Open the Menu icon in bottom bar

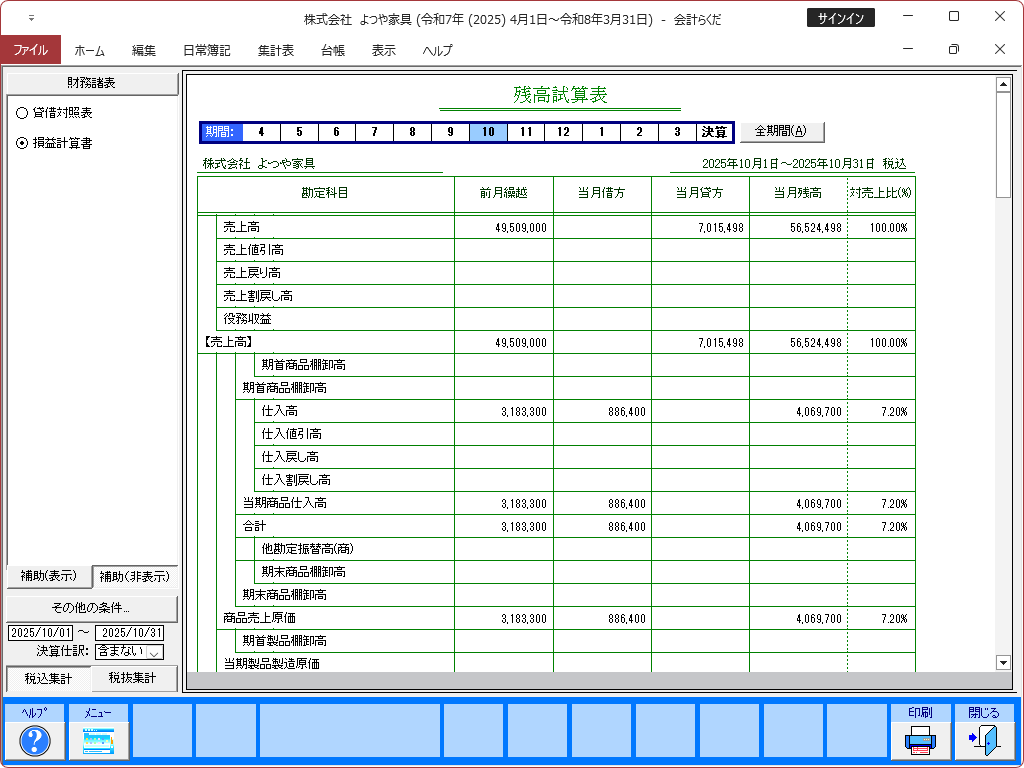point(98,740)
